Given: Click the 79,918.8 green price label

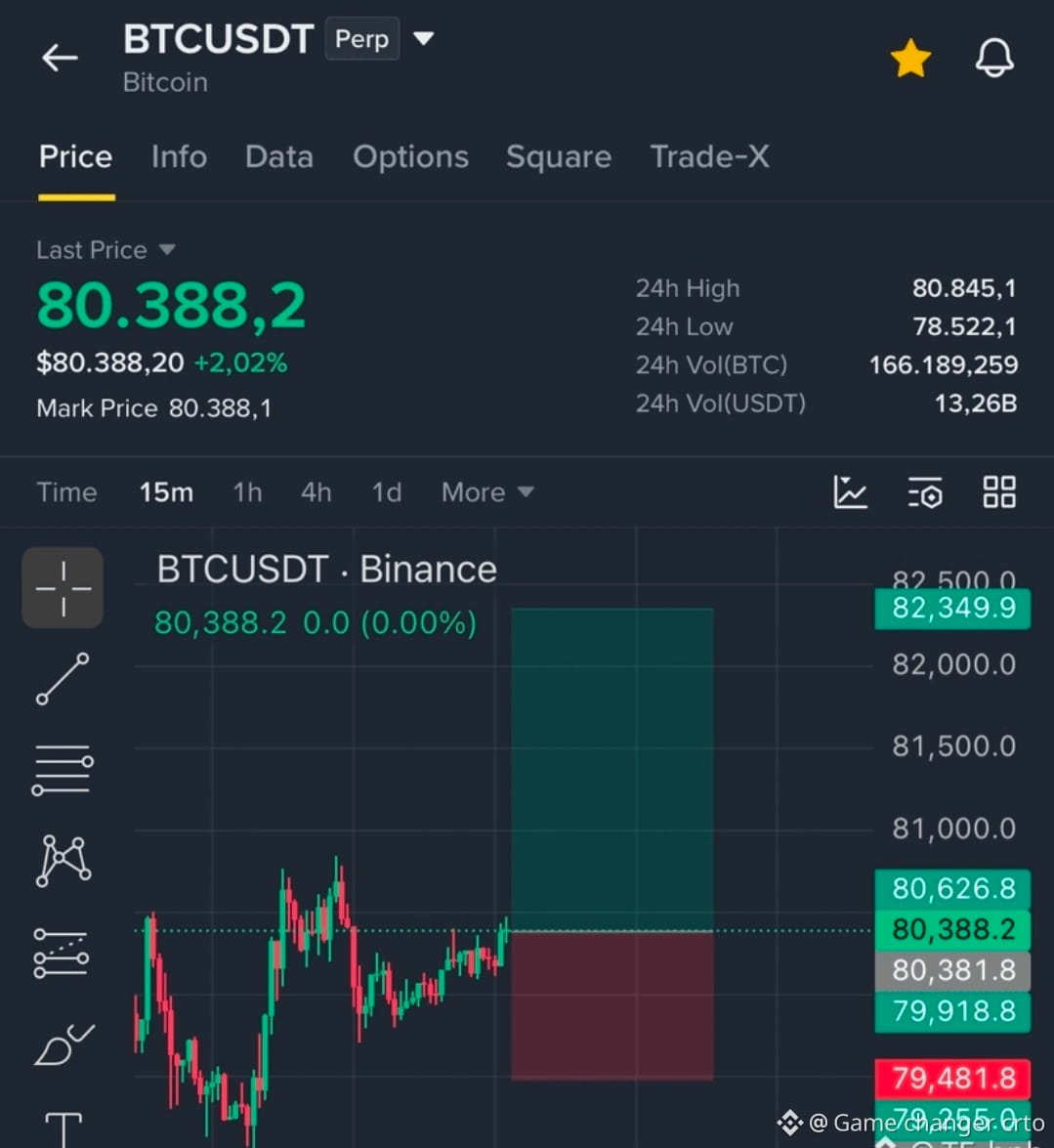Looking at the screenshot, I should click(x=953, y=1011).
